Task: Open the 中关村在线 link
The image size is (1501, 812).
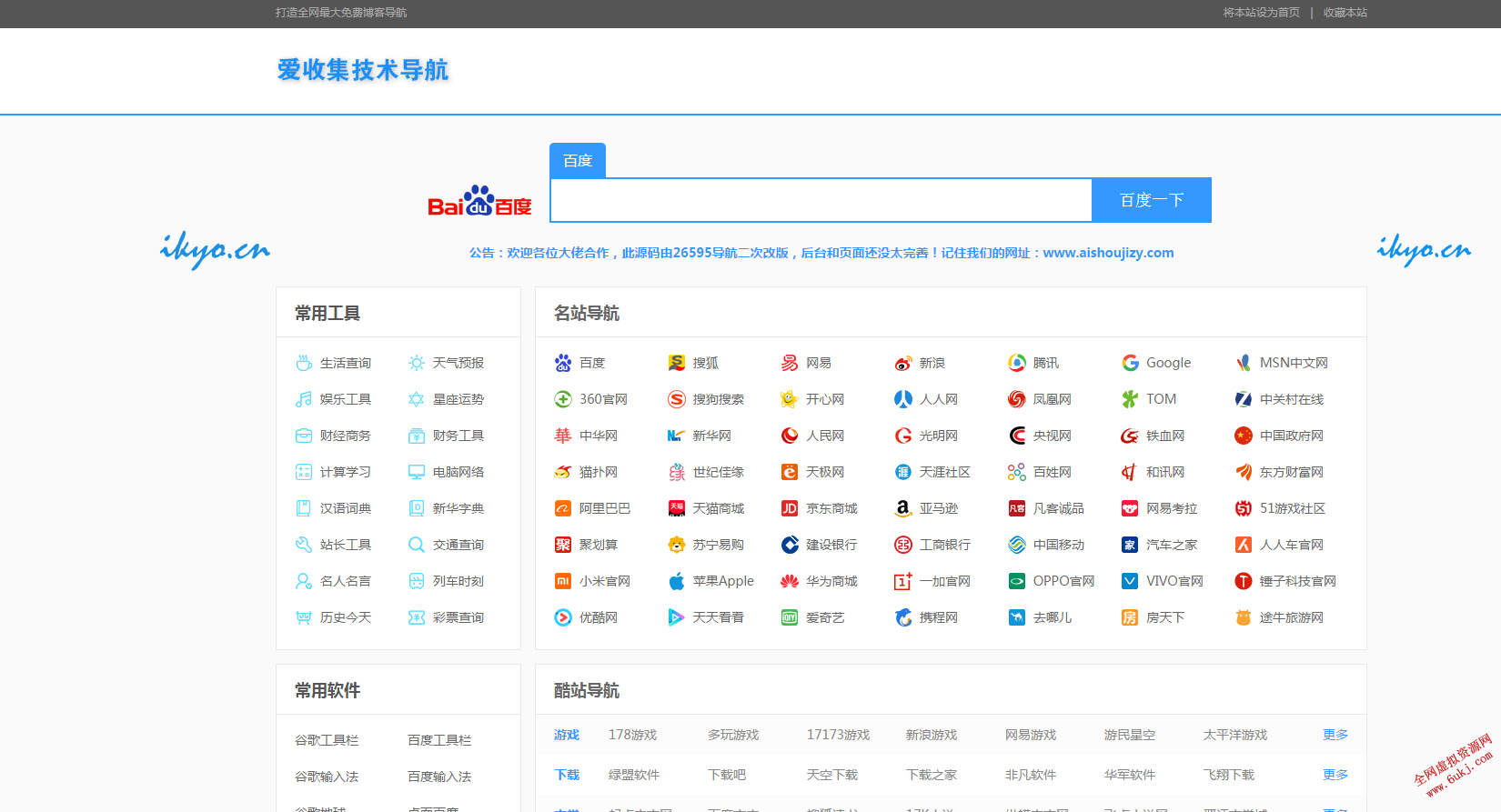Action: (x=1292, y=399)
